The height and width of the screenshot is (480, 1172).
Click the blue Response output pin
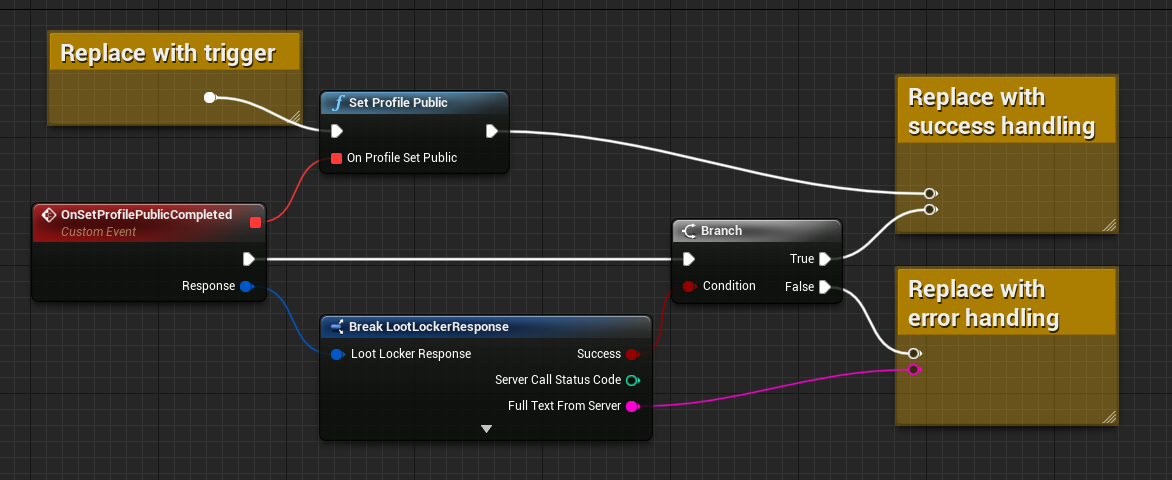coord(247,286)
